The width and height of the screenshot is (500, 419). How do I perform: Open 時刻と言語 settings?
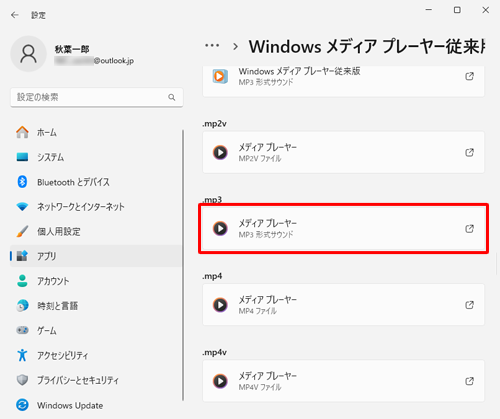click(96, 306)
